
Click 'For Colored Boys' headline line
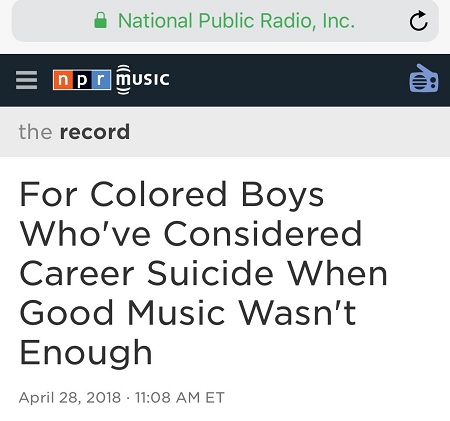(172, 195)
